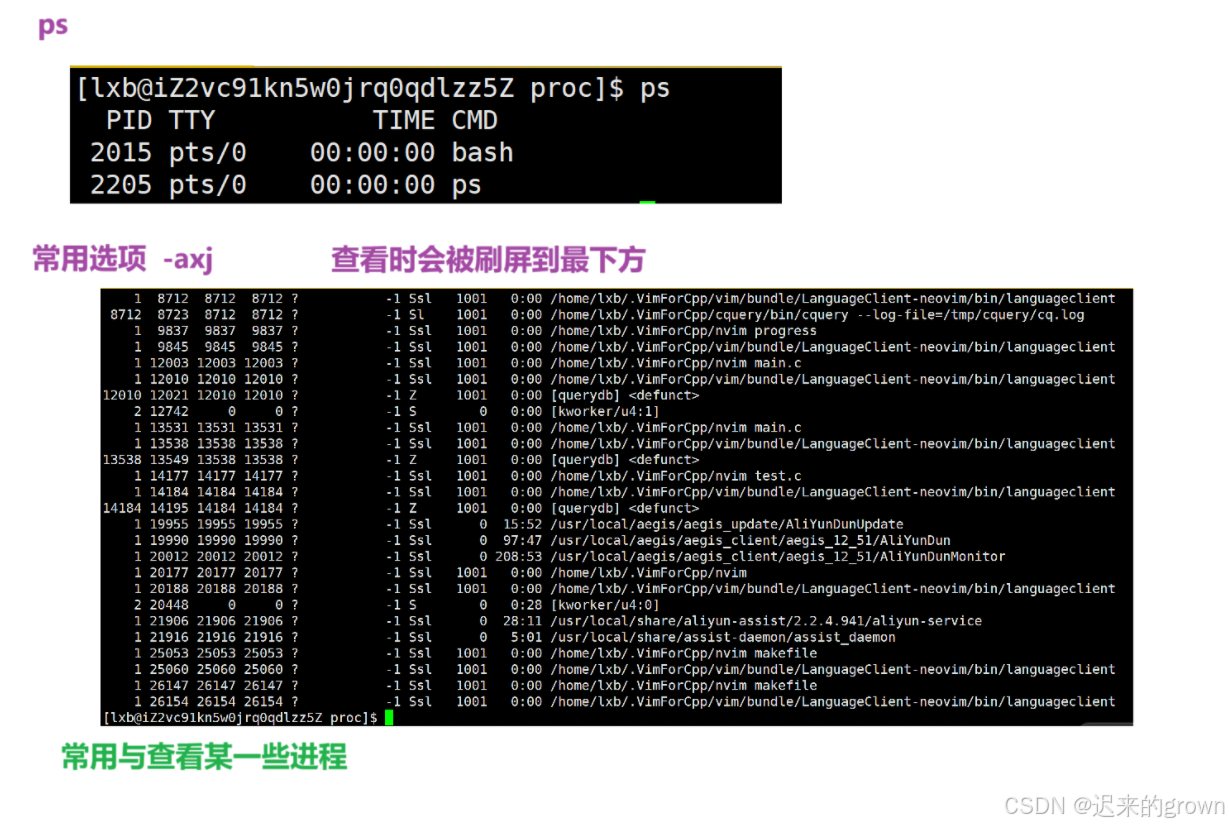The image size is (1229, 825).
Task: Select the "TTY" column header
Action: tap(192, 121)
